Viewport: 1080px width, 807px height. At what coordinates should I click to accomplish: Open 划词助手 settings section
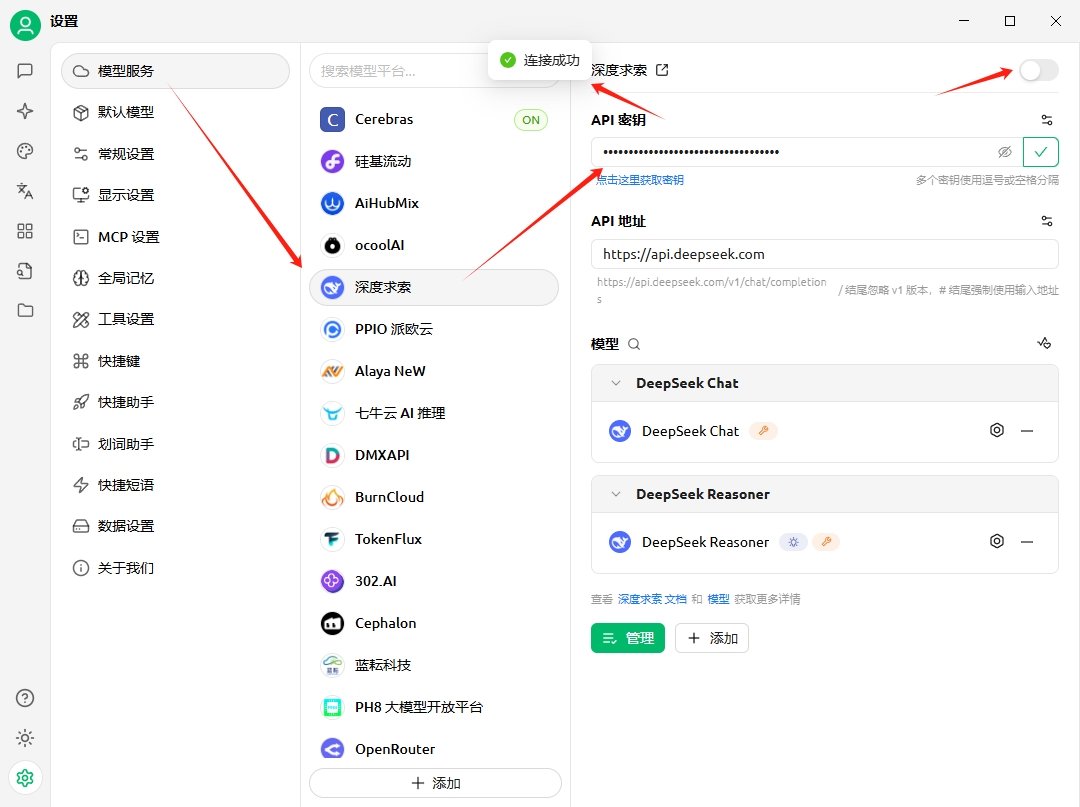pos(176,444)
